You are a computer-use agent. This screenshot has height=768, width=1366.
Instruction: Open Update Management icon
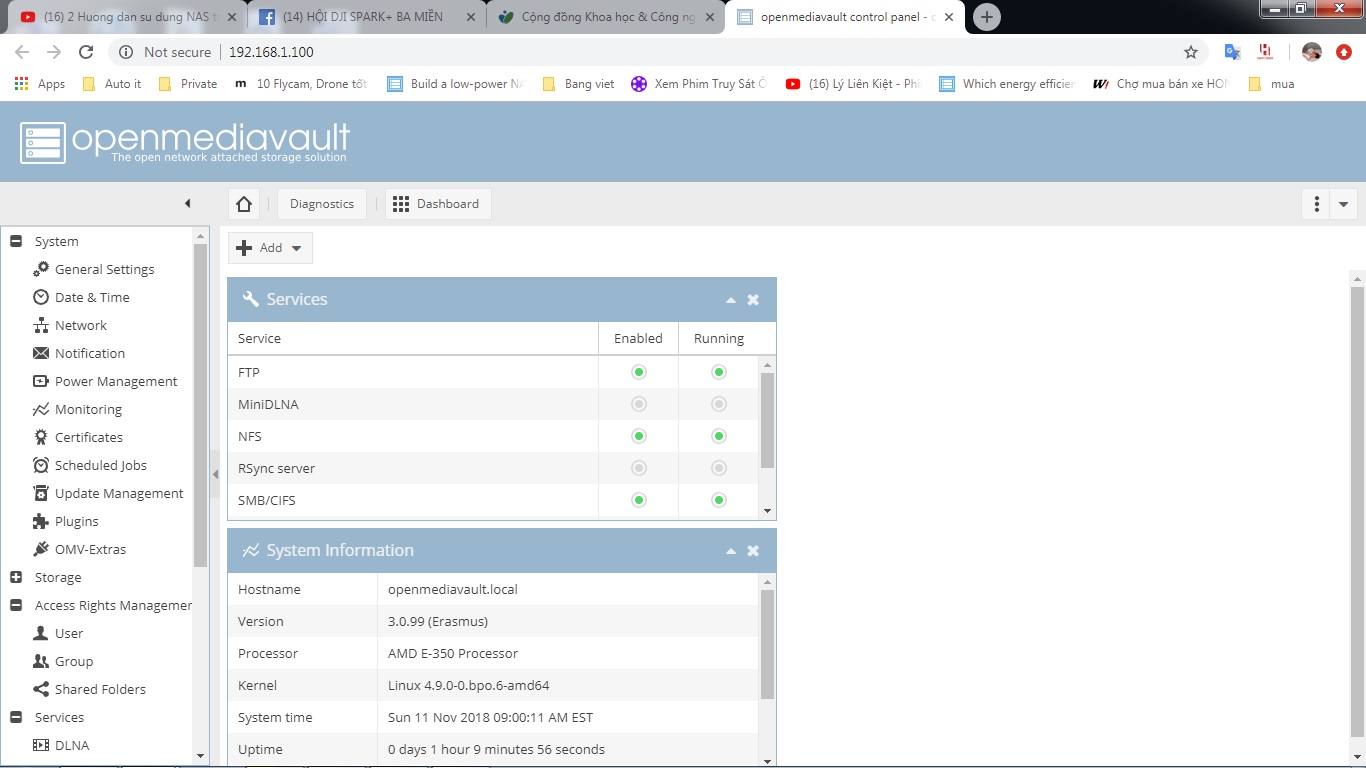(x=41, y=493)
